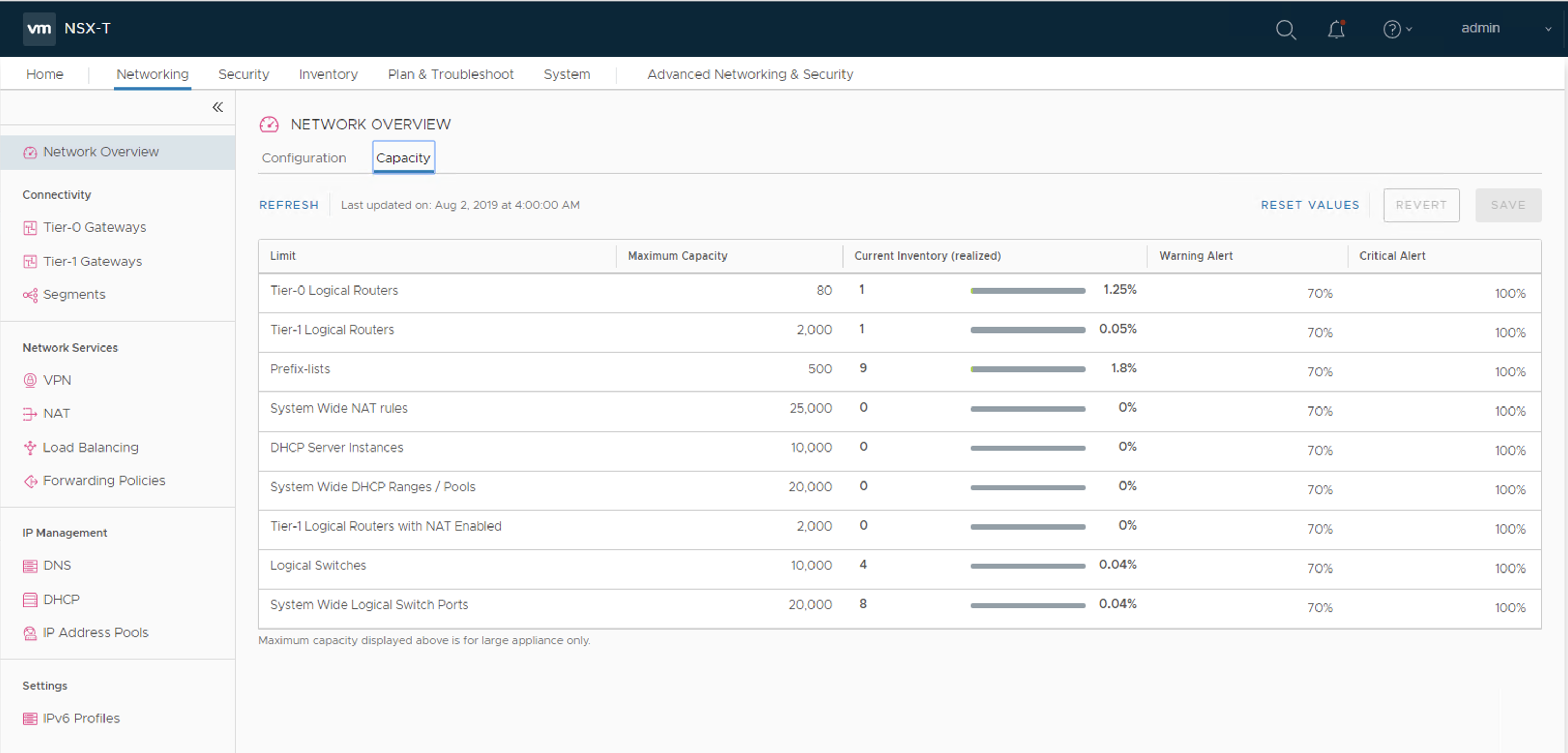This screenshot has height=753, width=1568.
Task: Collapse the sidebar with double chevron
Action: (x=217, y=107)
